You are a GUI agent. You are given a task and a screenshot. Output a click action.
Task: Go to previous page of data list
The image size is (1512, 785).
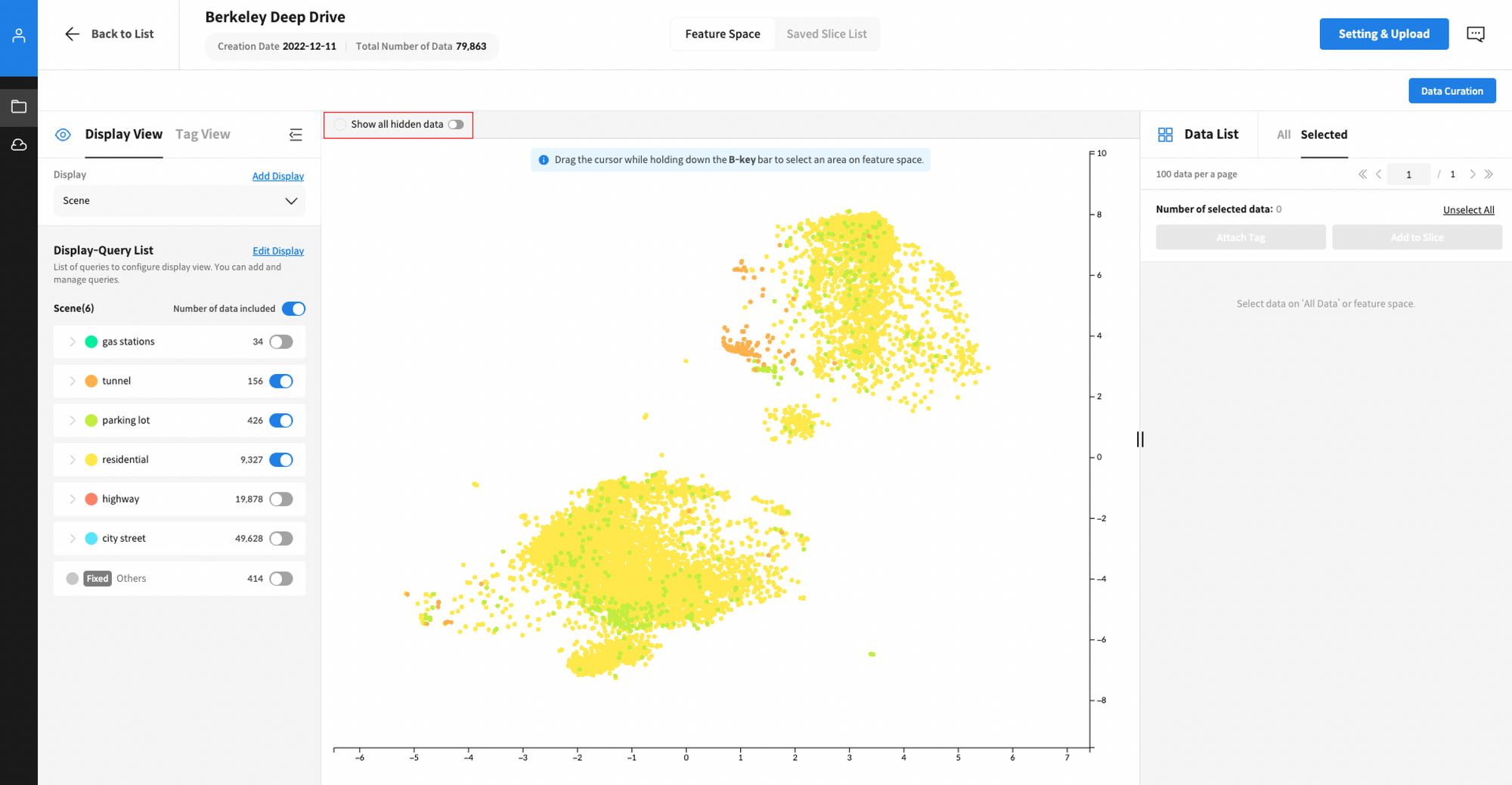[1378, 175]
